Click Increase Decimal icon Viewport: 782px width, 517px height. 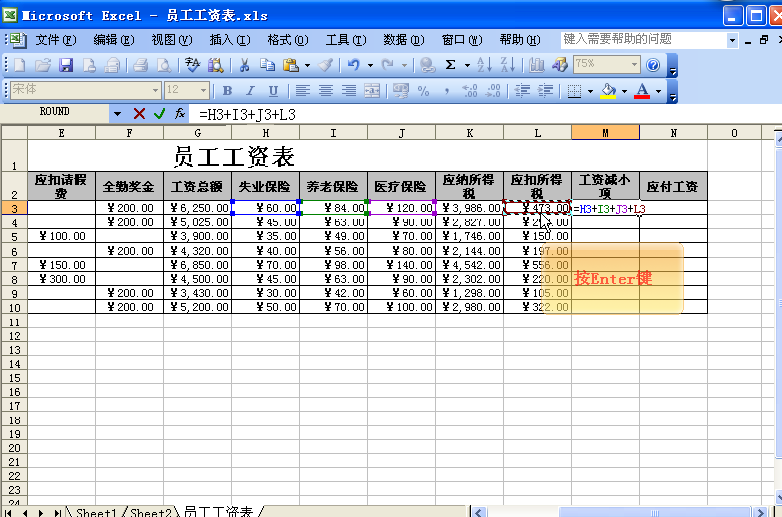pos(469,91)
